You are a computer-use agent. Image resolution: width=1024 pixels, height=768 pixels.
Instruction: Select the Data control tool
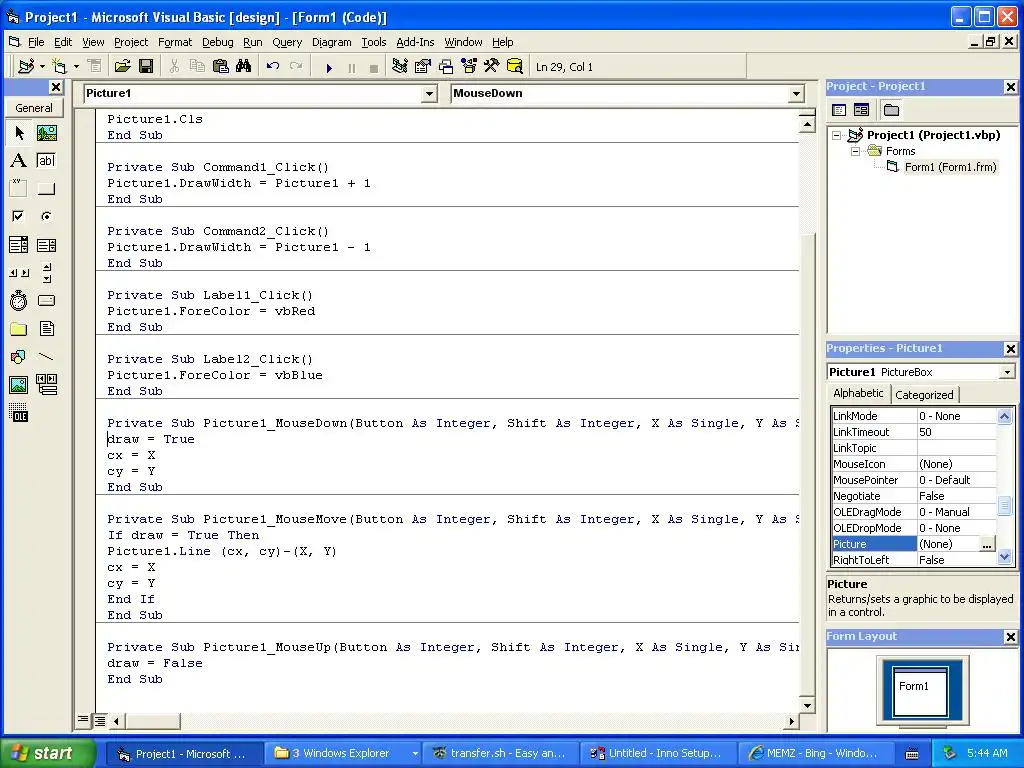click(x=46, y=385)
